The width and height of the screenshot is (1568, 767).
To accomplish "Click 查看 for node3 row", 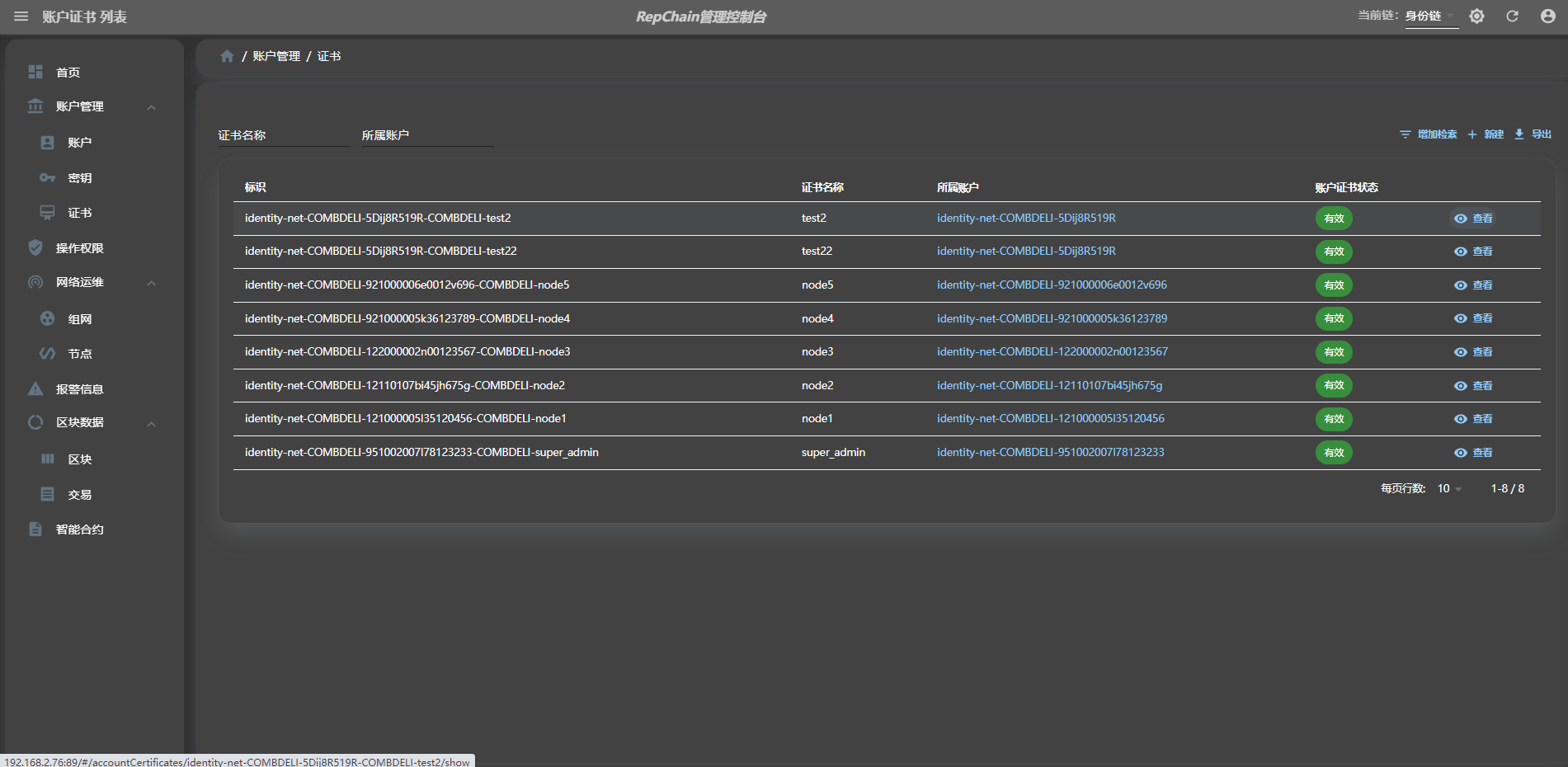I will coord(1473,352).
